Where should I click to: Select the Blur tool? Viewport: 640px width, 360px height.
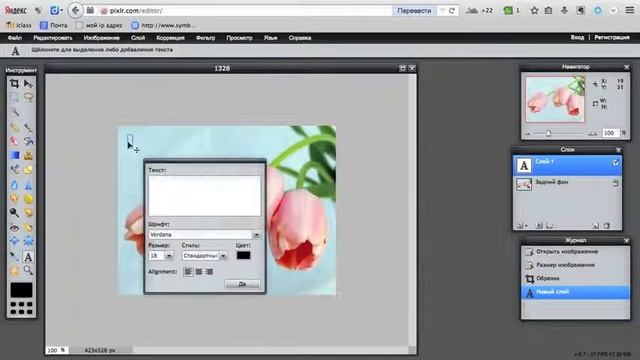(x=14, y=185)
